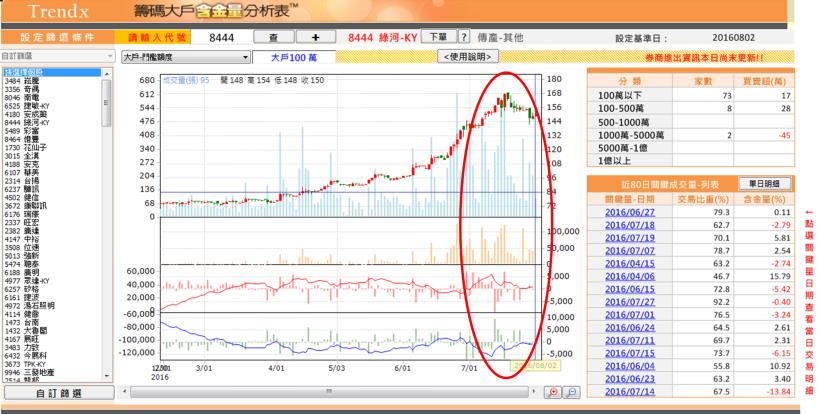Click the 1000萬-5000萬 category row label
Viewport: 820px width, 414px height.
[631, 135]
